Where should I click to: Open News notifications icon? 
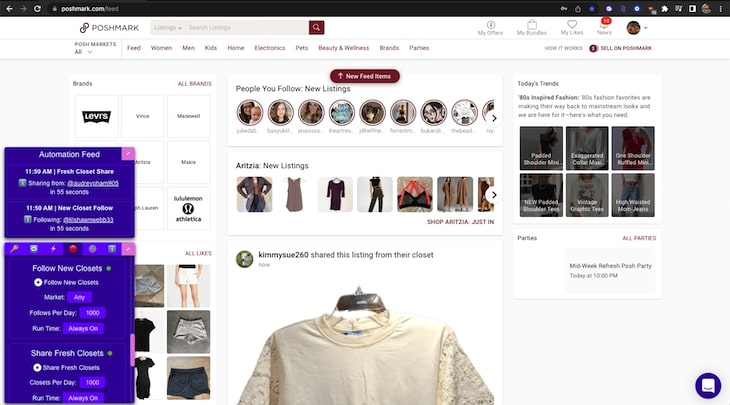(604, 27)
